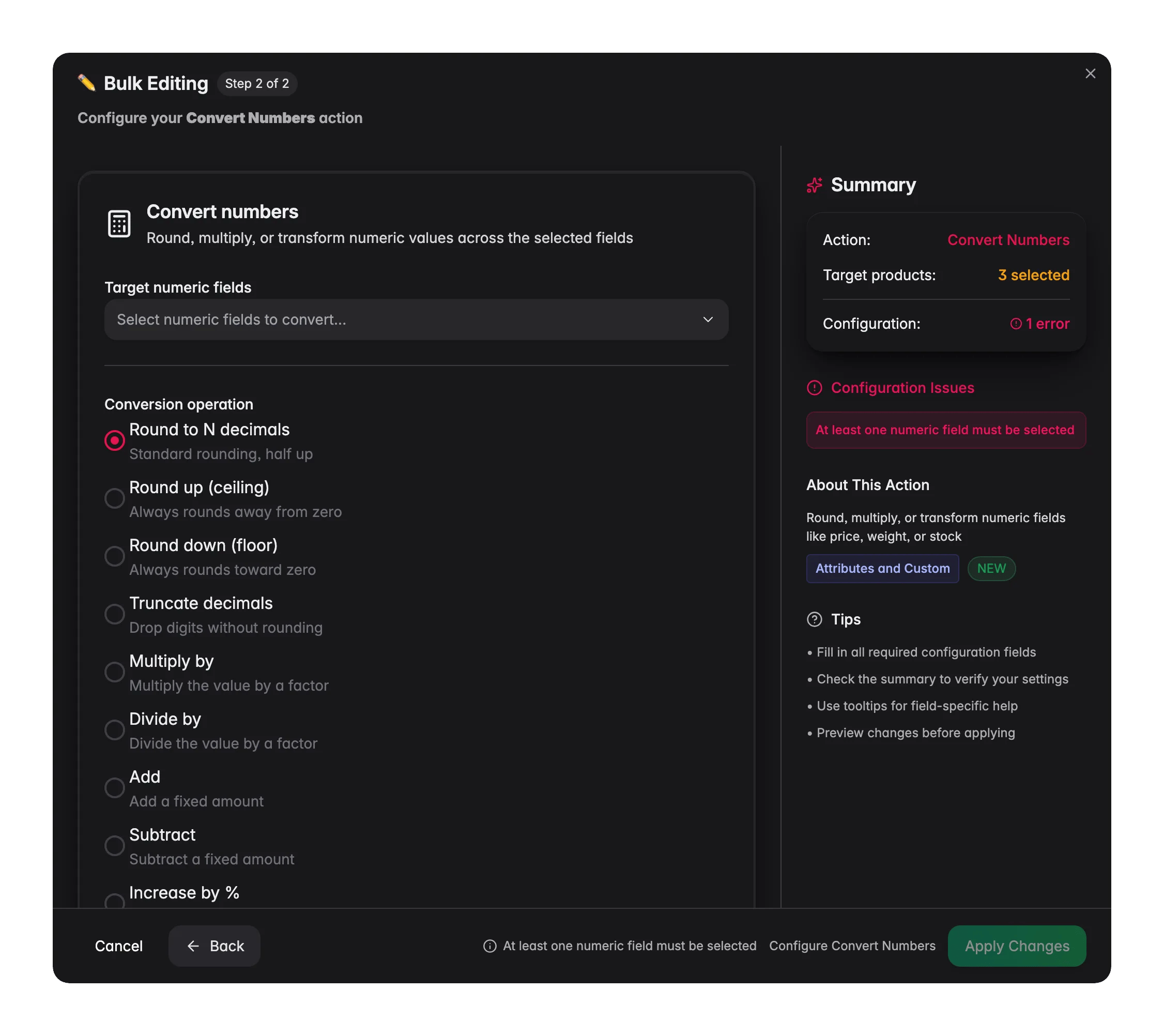Select the Round down (floor) option
The height and width of the screenshot is (1036, 1164).
point(114,556)
